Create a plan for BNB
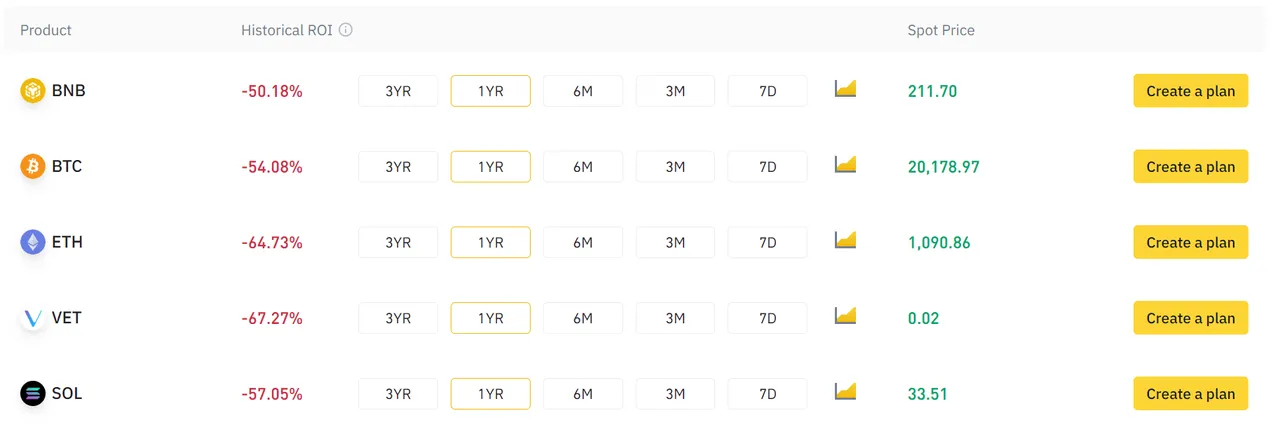The height and width of the screenshot is (423, 1280). tap(1190, 91)
